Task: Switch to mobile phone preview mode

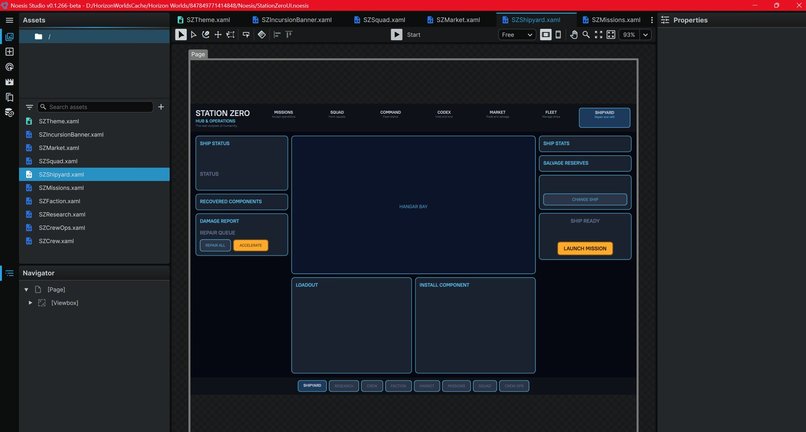Action: coord(558,34)
